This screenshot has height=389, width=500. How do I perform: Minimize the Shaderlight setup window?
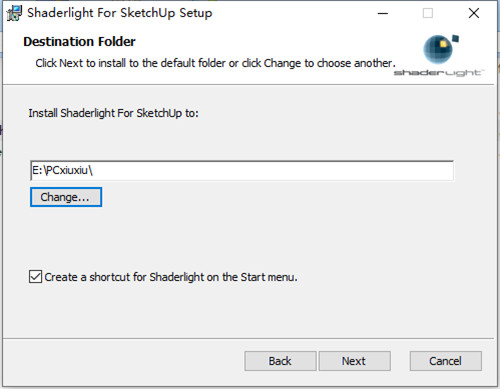(383, 13)
